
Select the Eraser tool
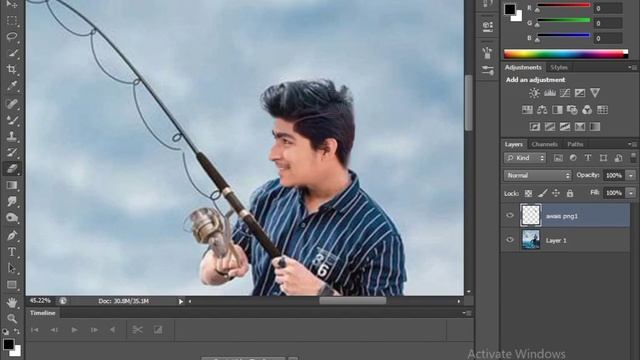tap(12, 169)
